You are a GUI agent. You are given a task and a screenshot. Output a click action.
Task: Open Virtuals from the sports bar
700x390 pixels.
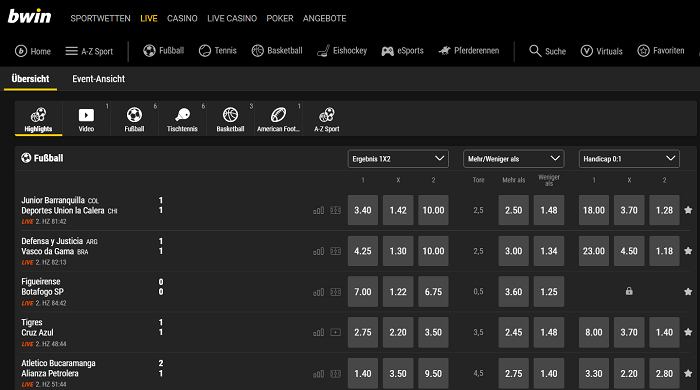(x=601, y=51)
